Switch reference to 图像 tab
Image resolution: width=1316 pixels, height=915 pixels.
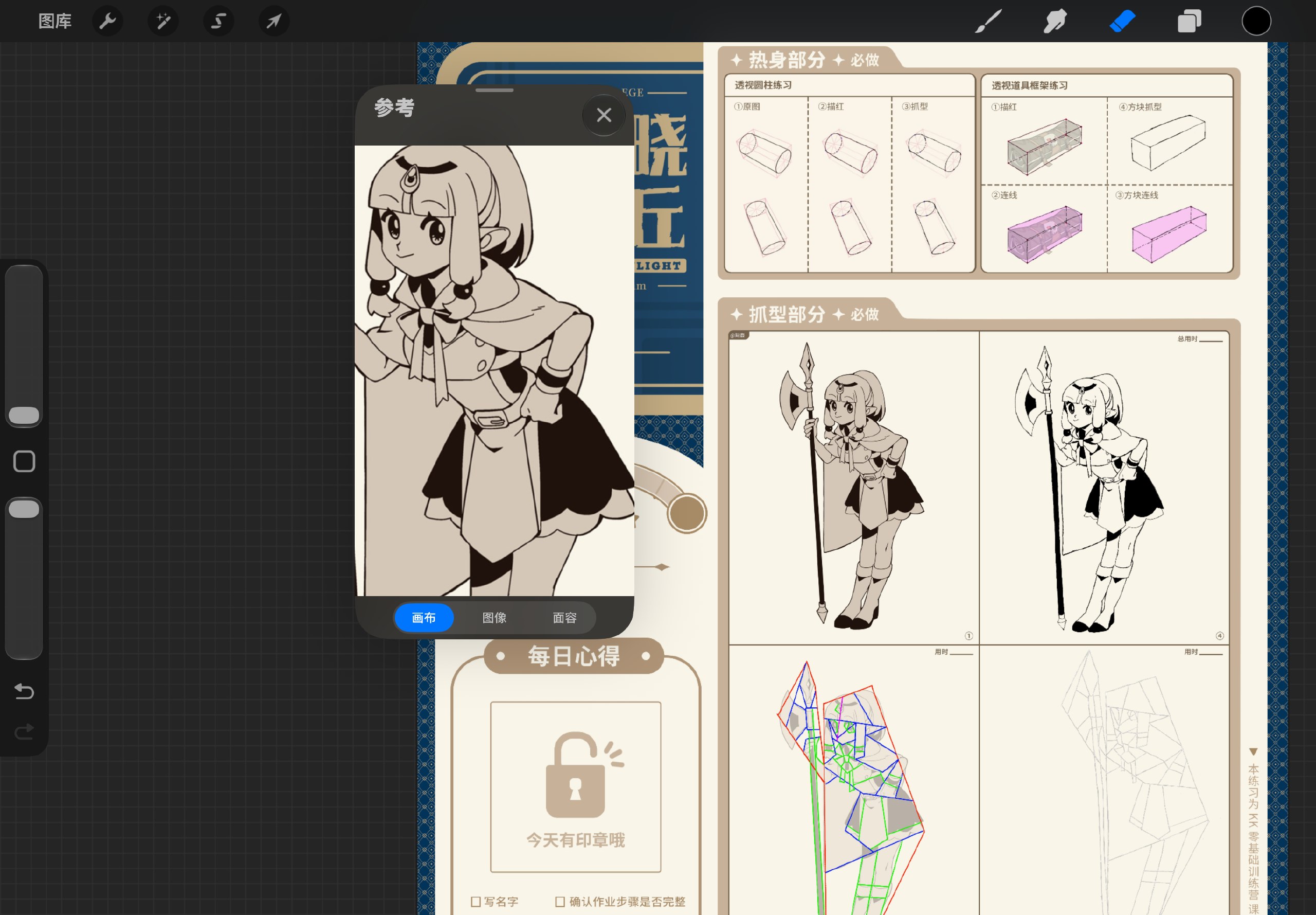(495, 617)
